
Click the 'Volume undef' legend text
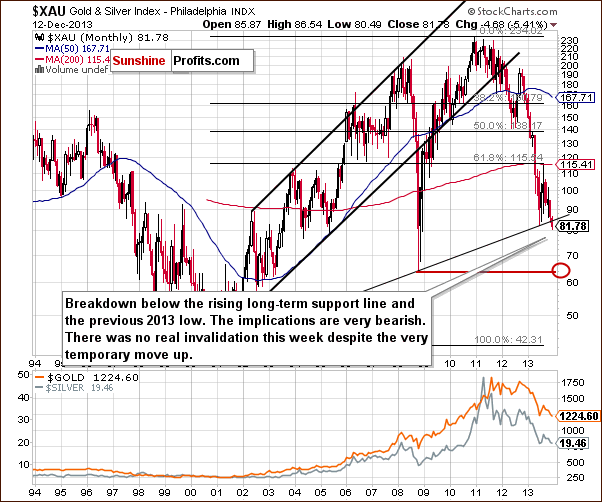76,70
